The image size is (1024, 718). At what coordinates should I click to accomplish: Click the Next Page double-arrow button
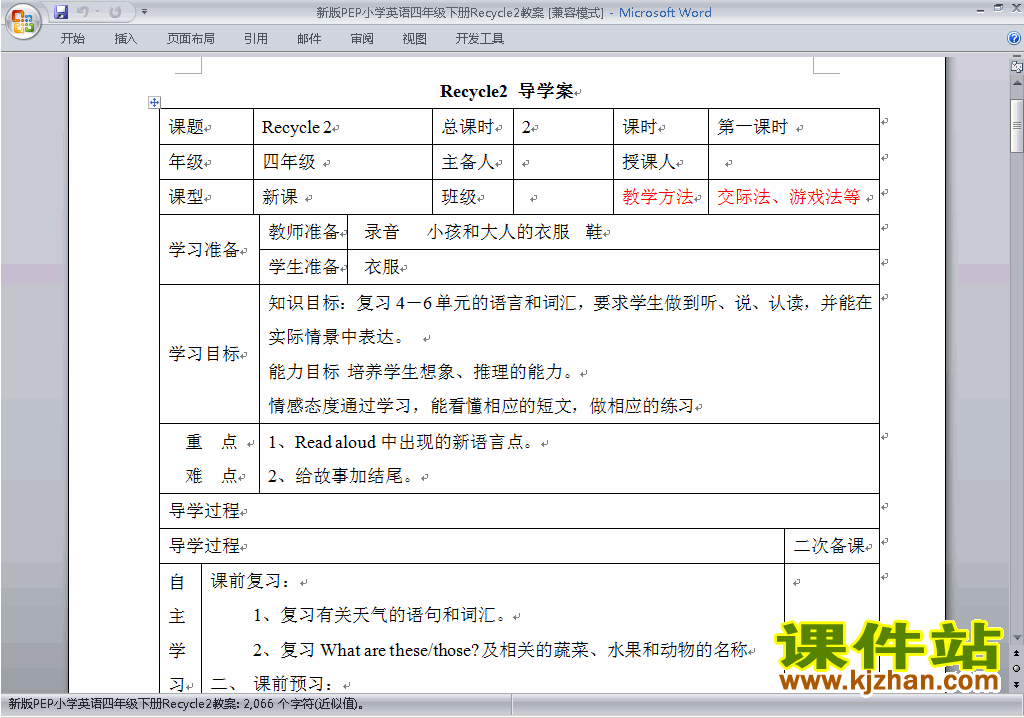click(1017, 684)
